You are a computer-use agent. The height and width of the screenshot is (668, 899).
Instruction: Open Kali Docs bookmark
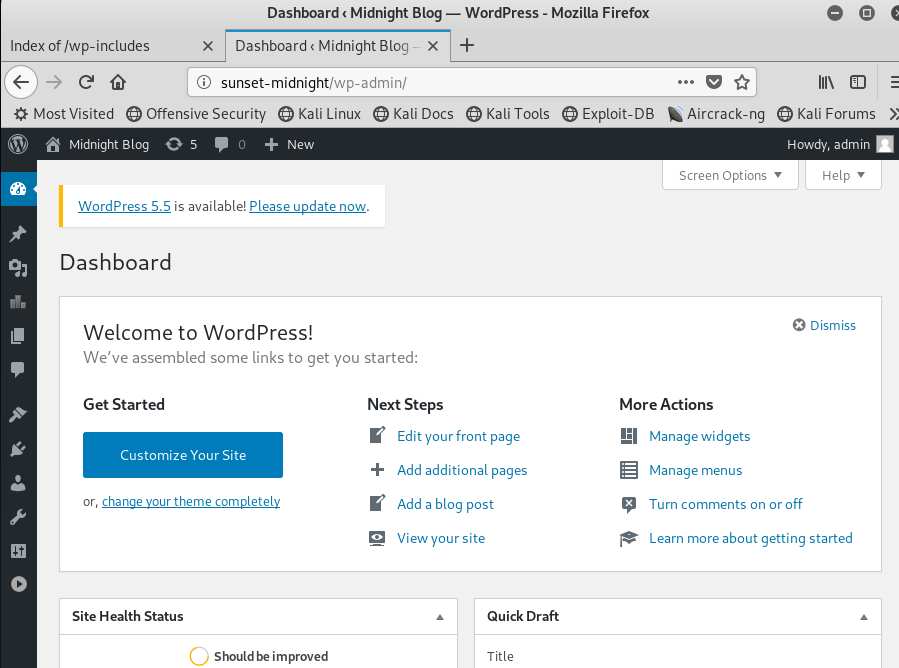pos(413,114)
